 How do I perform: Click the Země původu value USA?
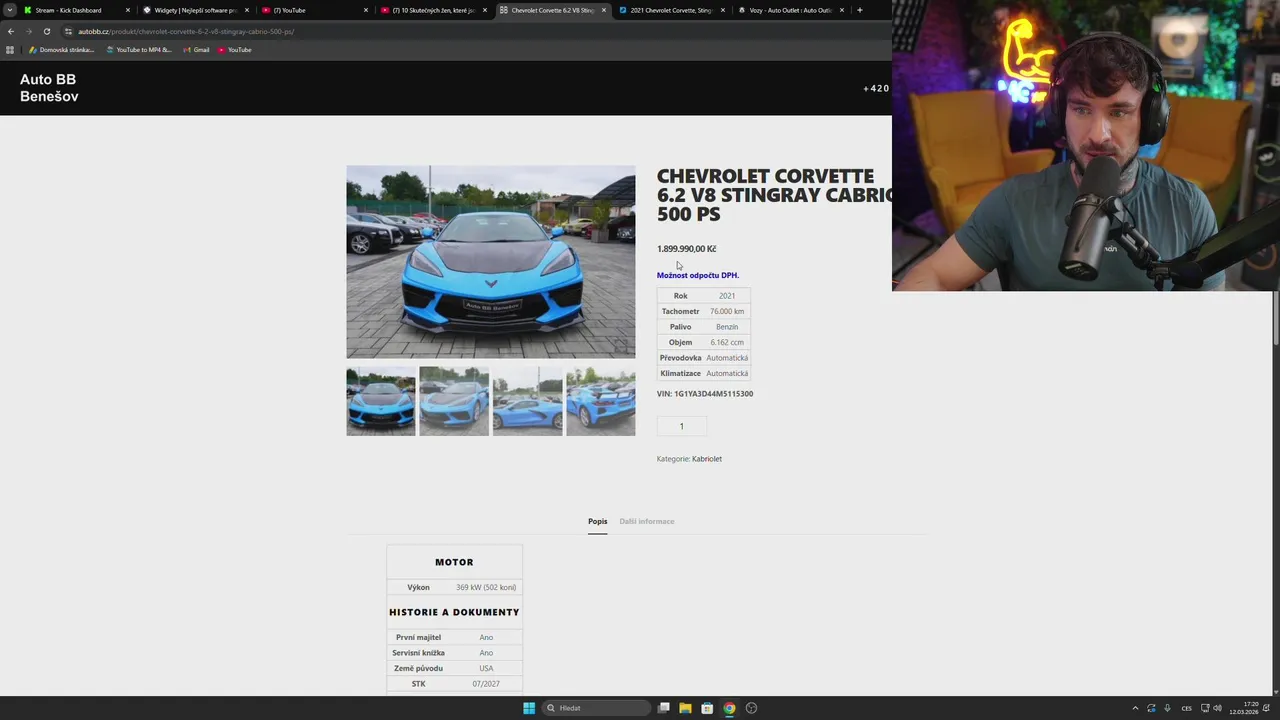[486, 668]
